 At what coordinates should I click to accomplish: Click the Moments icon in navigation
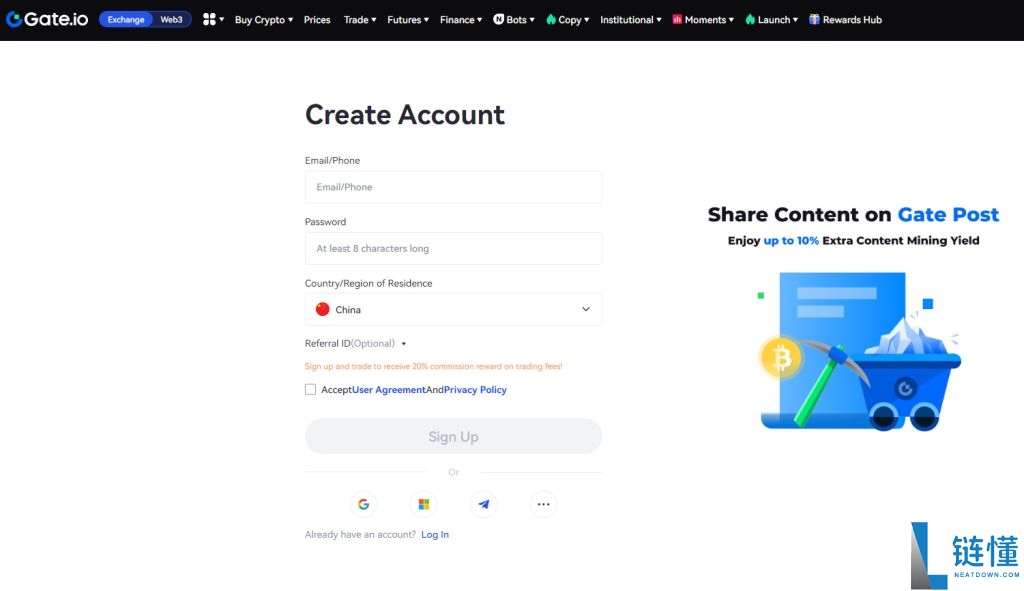[677, 20]
